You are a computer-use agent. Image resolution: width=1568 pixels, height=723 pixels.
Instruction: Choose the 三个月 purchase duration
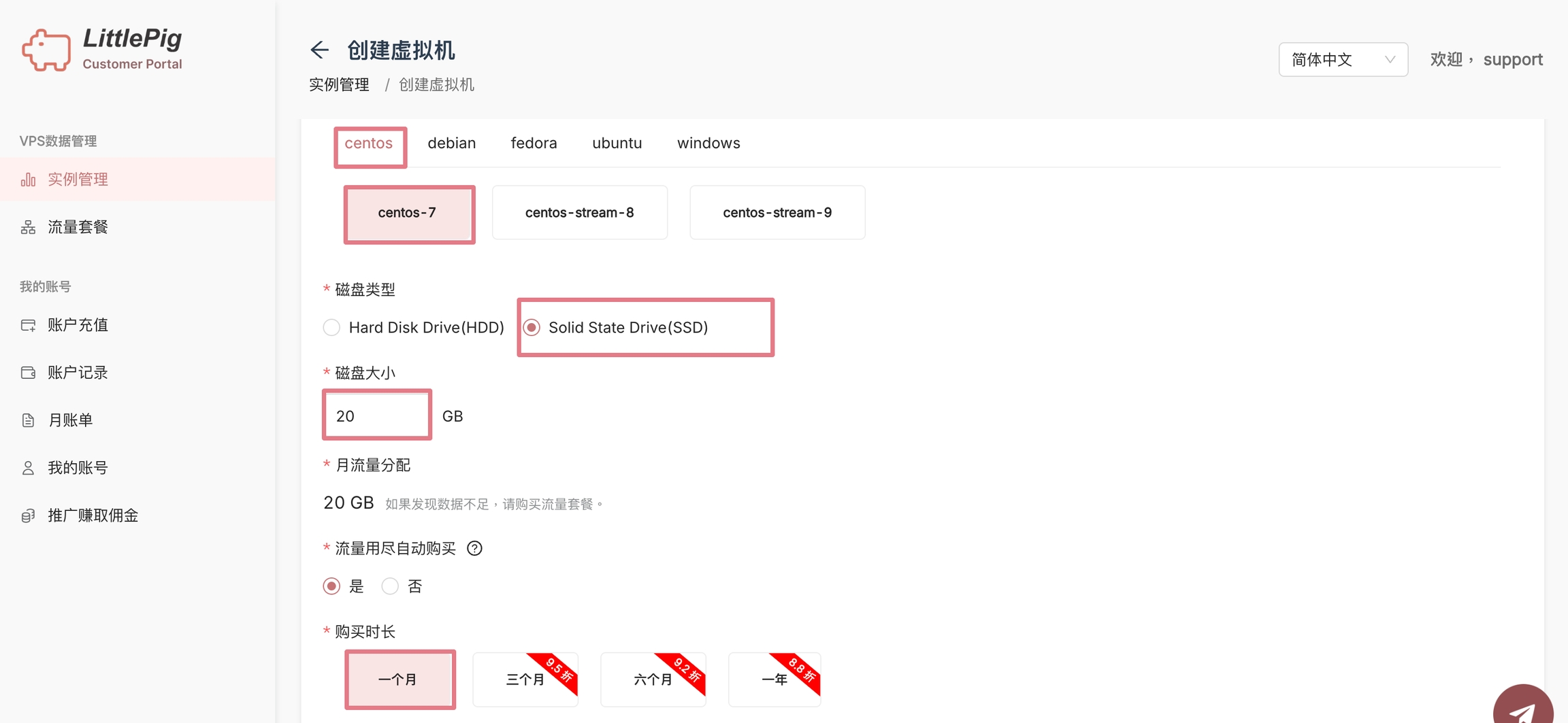pos(525,679)
